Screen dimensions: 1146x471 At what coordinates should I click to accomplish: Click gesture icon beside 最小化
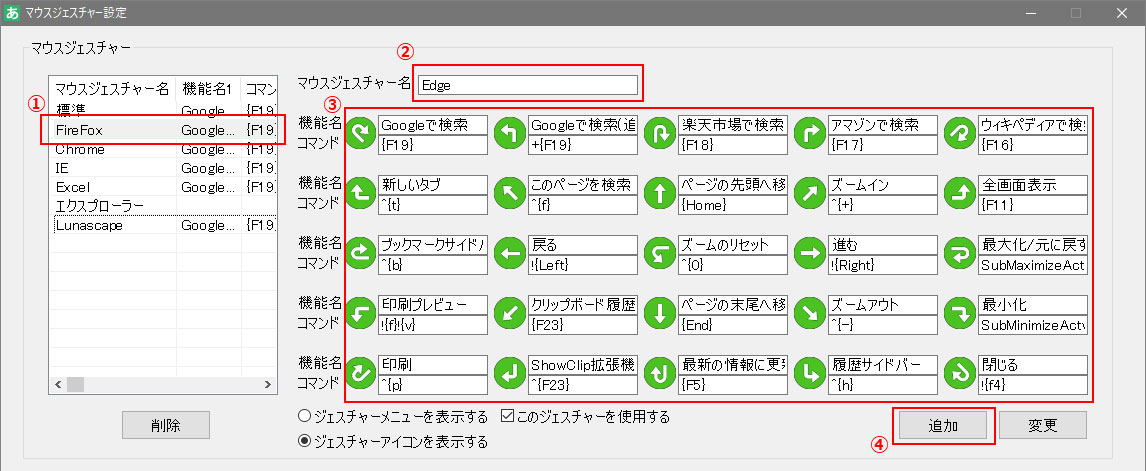[960, 314]
